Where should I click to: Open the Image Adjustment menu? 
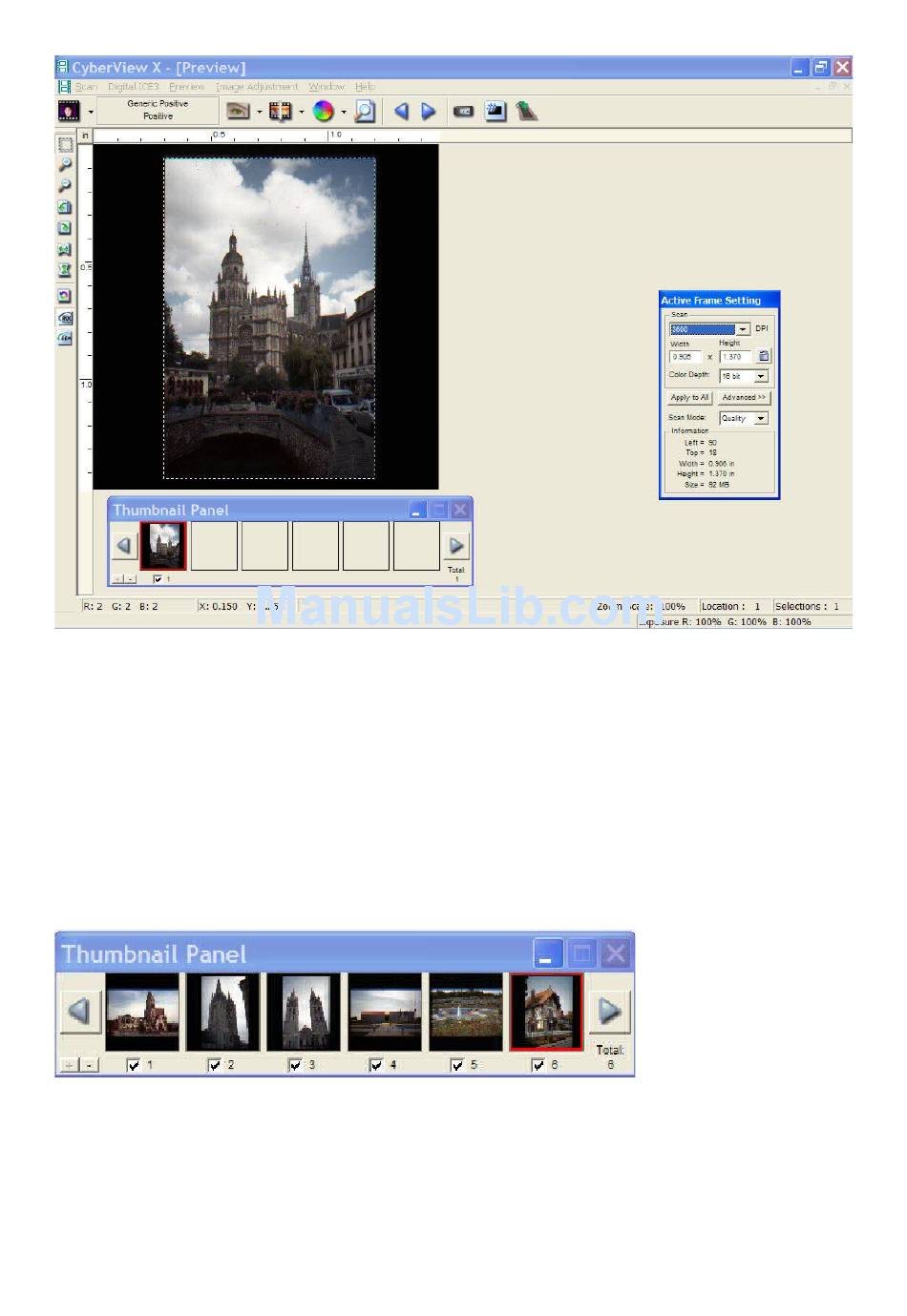pyautogui.click(x=257, y=87)
